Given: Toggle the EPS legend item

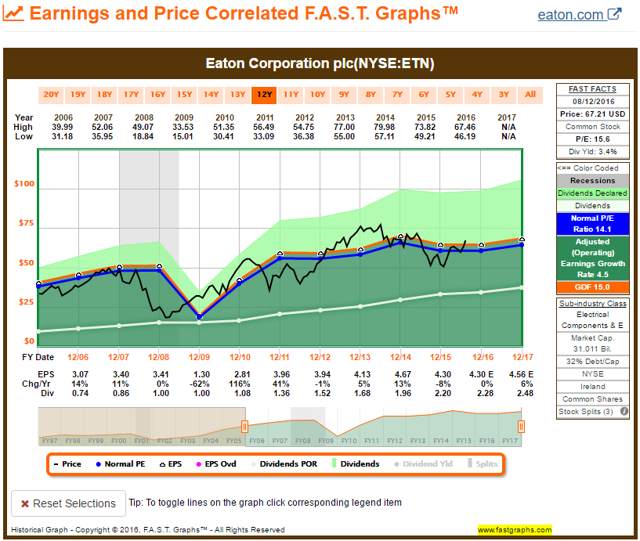Looking at the screenshot, I should coord(171,464).
